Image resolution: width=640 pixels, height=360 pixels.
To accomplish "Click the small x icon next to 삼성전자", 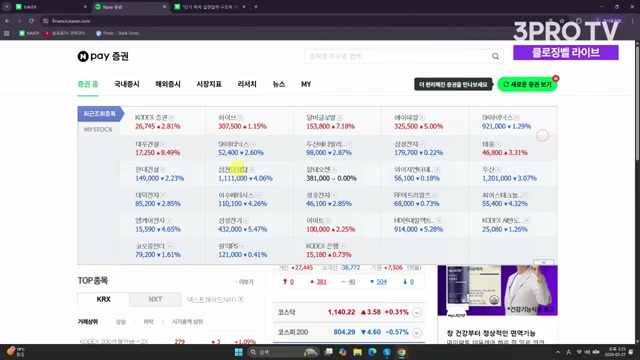I will (422, 144).
